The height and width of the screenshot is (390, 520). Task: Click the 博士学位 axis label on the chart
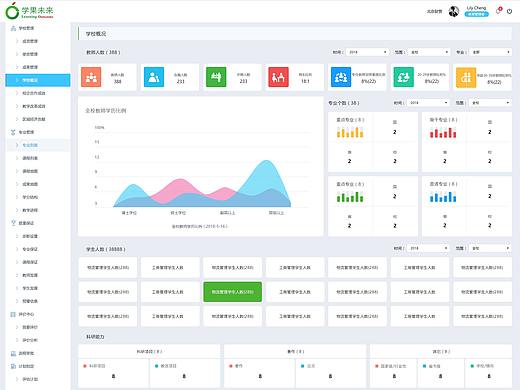pyautogui.click(x=129, y=213)
